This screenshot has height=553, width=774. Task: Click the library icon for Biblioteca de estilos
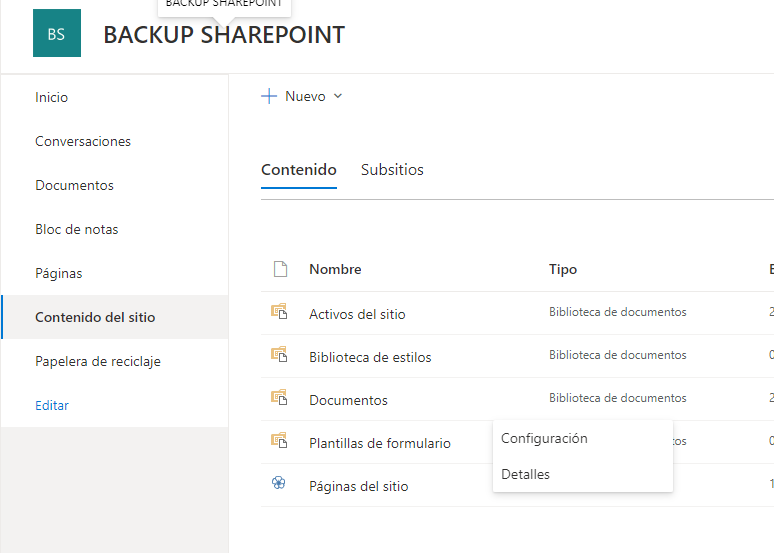(279, 355)
